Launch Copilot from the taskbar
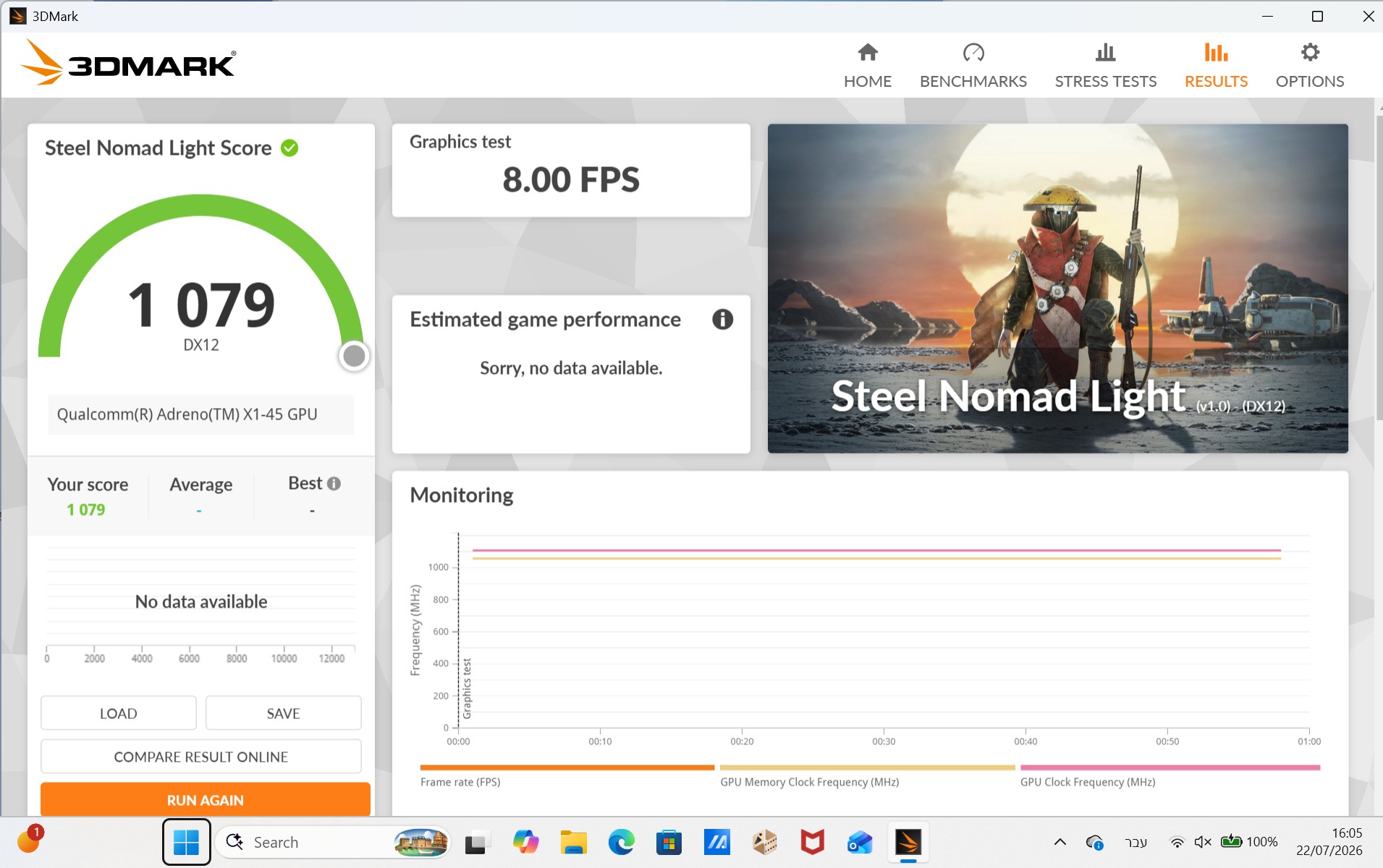 click(x=525, y=843)
